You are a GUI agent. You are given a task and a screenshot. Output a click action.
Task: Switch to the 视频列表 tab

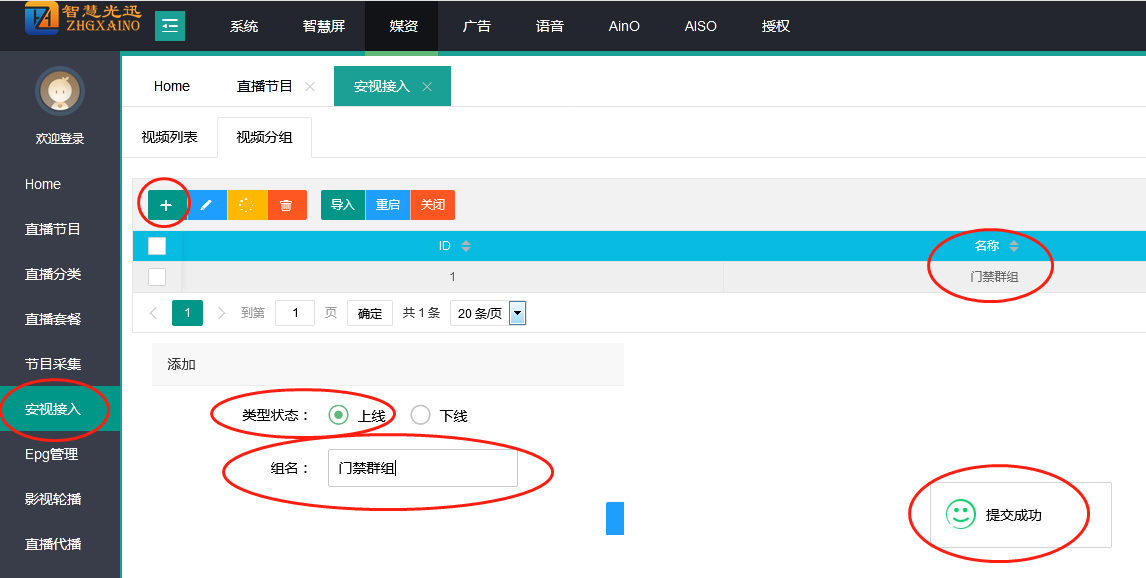pos(169,137)
